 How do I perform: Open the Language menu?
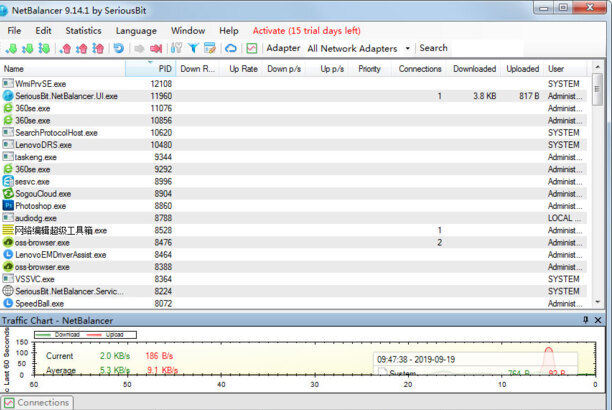click(136, 30)
